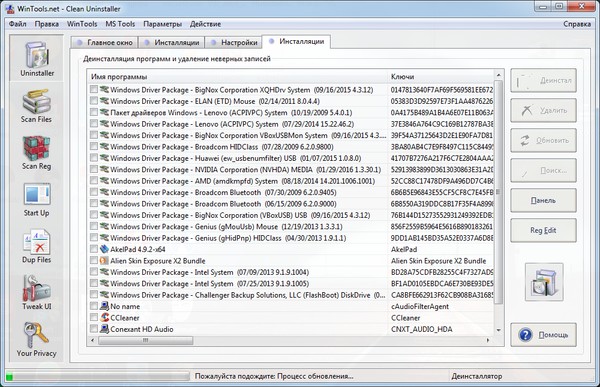This screenshot has width=600, height=387.
Task: Click the list scroll down arrow
Action: click(498, 330)
